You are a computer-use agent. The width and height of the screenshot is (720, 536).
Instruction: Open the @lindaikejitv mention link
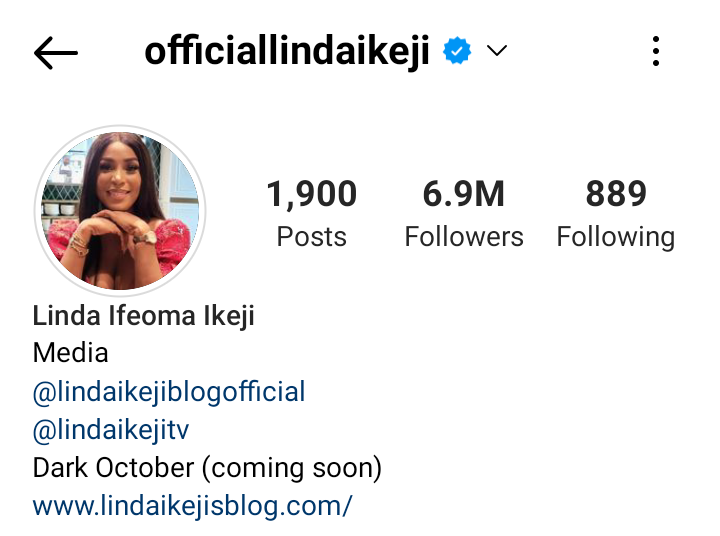coord(111,430)
